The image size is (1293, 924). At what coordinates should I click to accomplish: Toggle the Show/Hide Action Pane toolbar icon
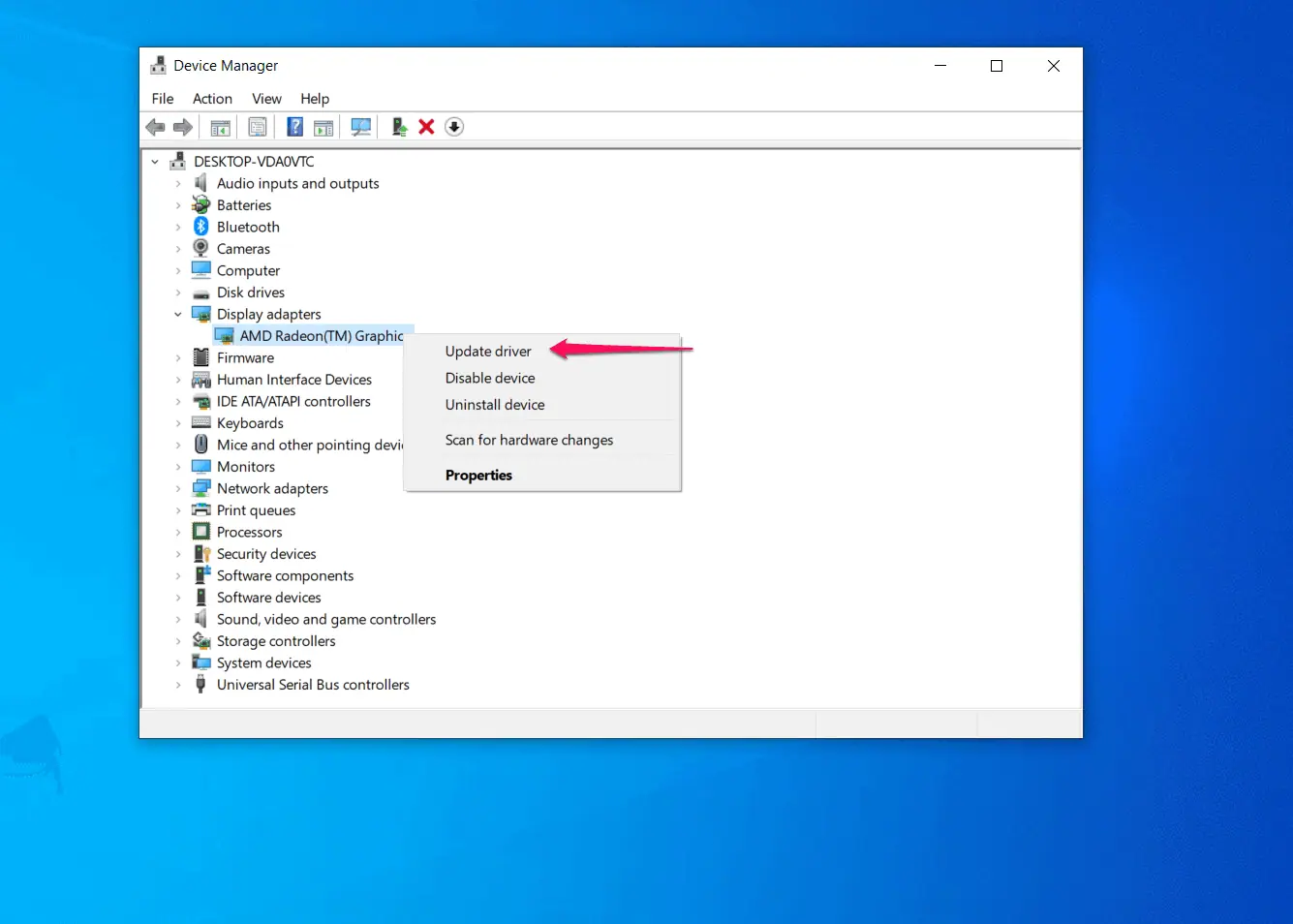point(323,127)
